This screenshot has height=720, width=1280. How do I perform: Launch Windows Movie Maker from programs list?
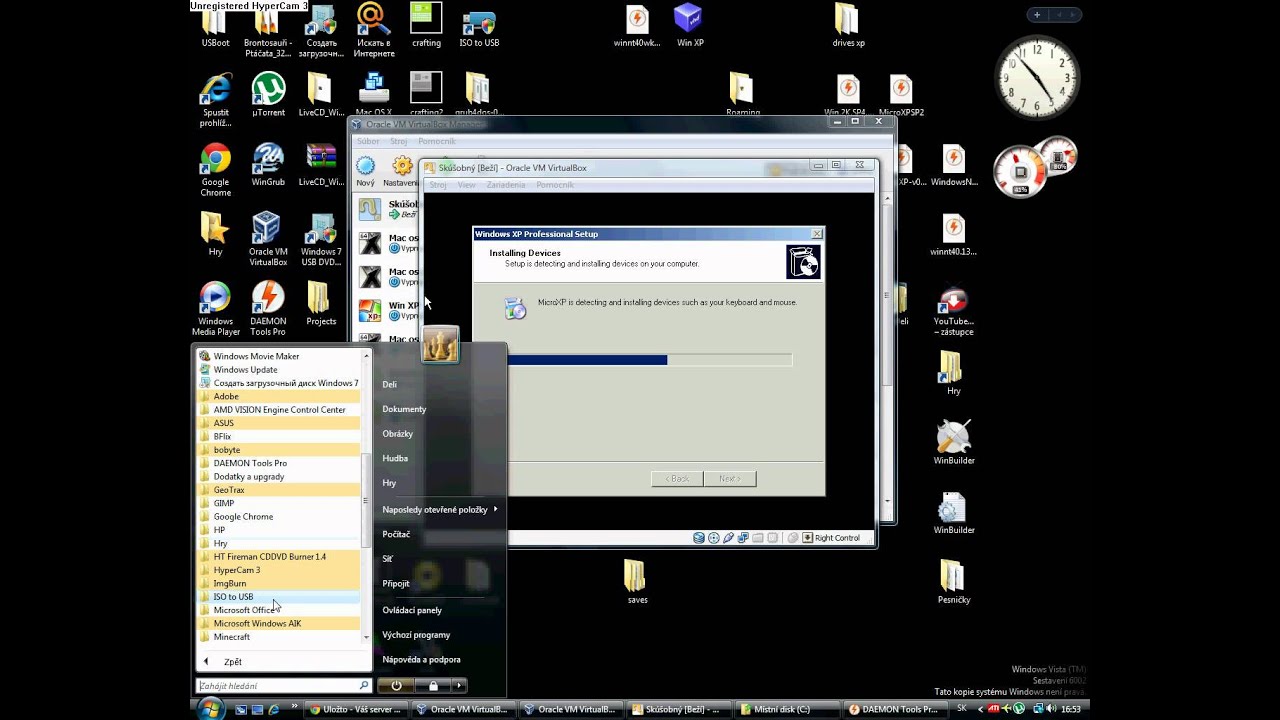tap(279, 356)
